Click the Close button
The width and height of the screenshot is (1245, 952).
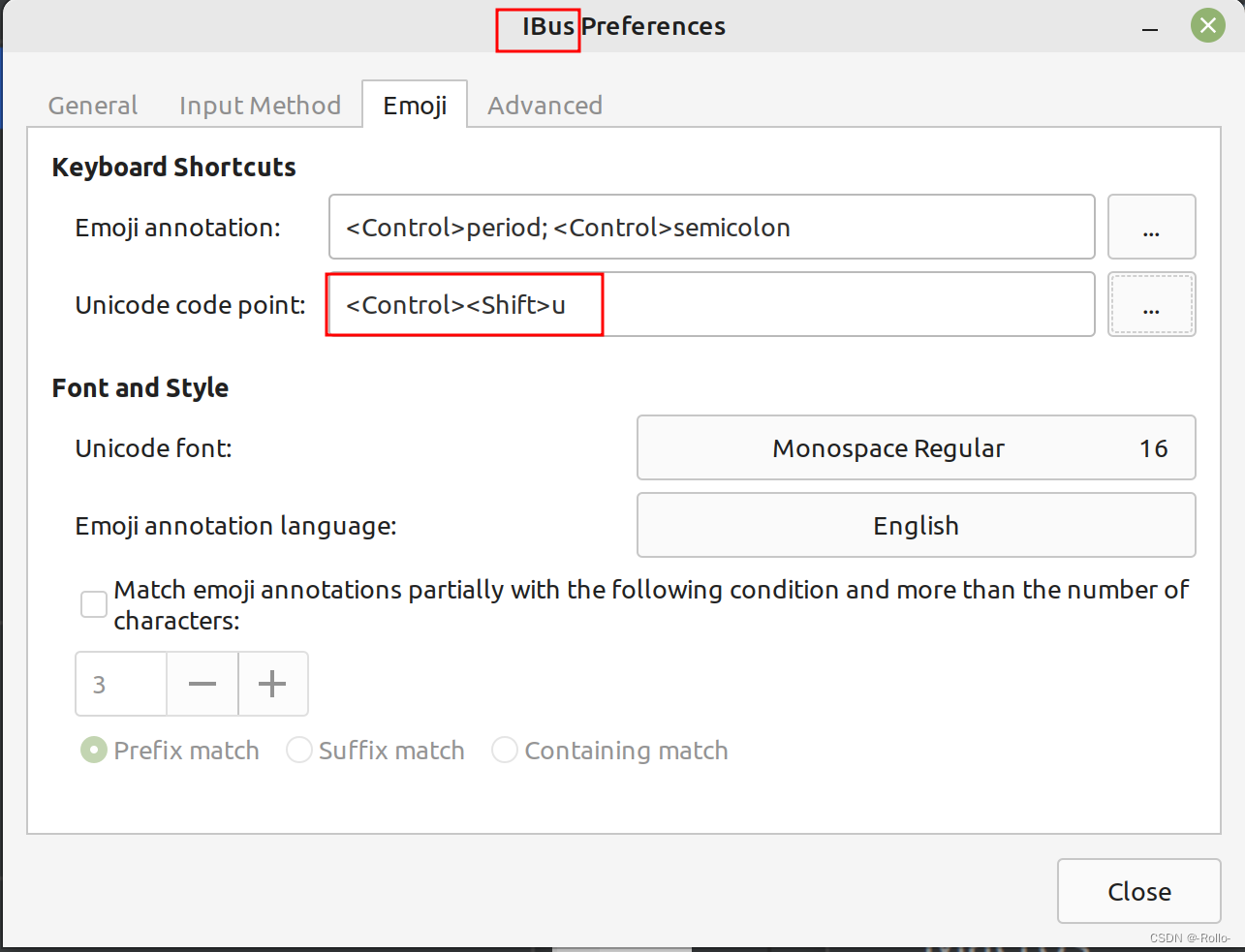pyautogui.click(x=1138, y=891)
